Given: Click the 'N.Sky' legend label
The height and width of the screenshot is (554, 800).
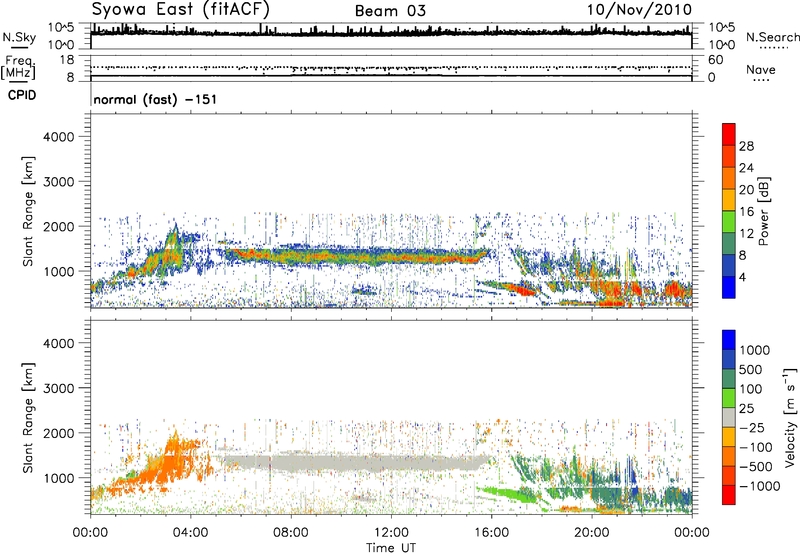Looking at the screenshot, I should [x=19, y=37].
